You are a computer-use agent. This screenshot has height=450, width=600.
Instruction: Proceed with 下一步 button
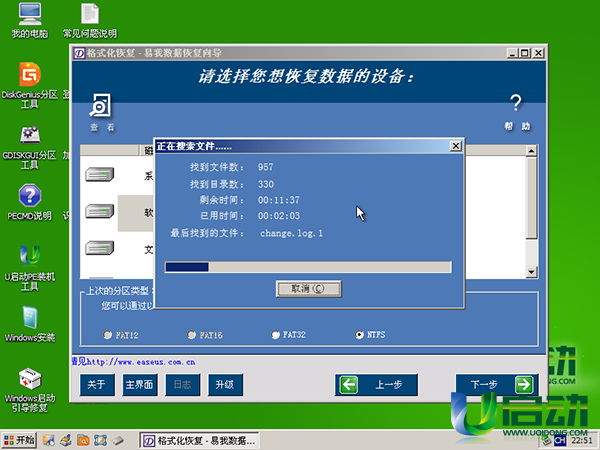[x=497, y=385]
